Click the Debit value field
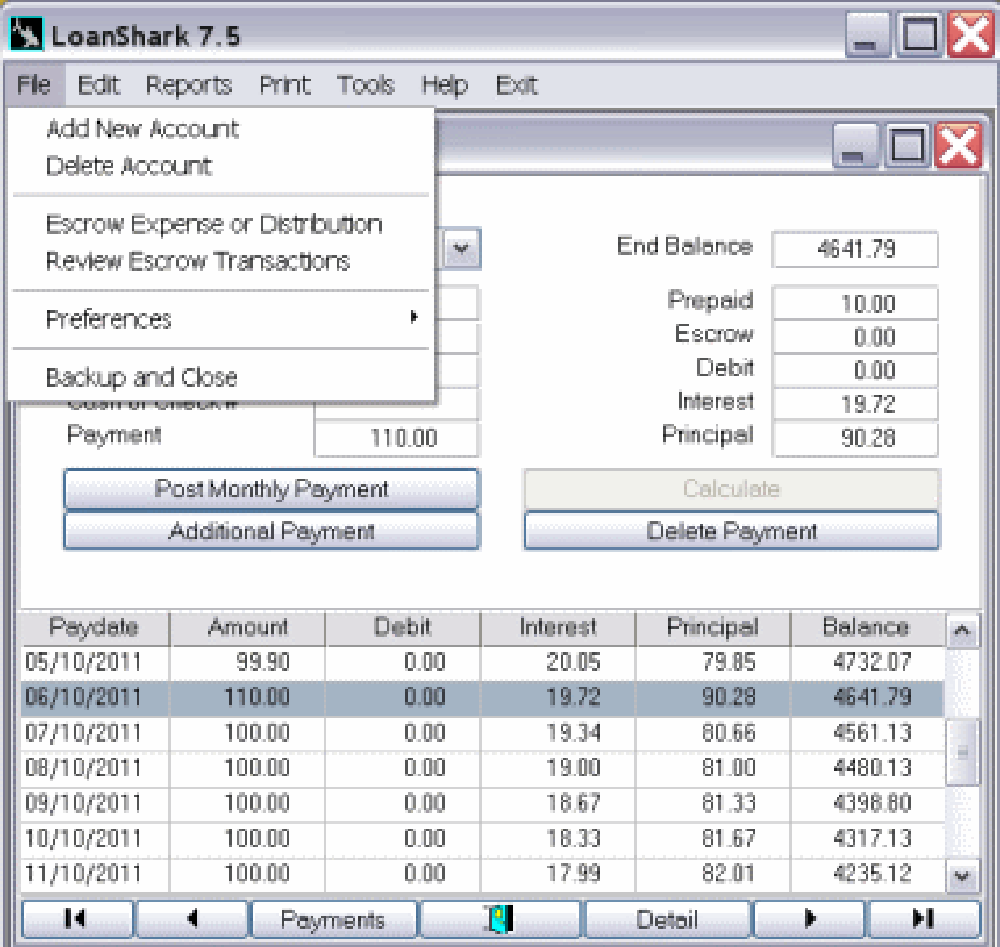Screen dimensions: 1000x947 [855, 371]
